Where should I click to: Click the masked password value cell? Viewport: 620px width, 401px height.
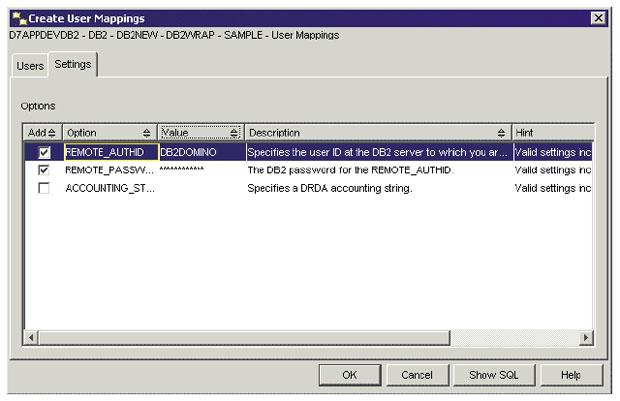pyautogui.click(x=202, y=170)
